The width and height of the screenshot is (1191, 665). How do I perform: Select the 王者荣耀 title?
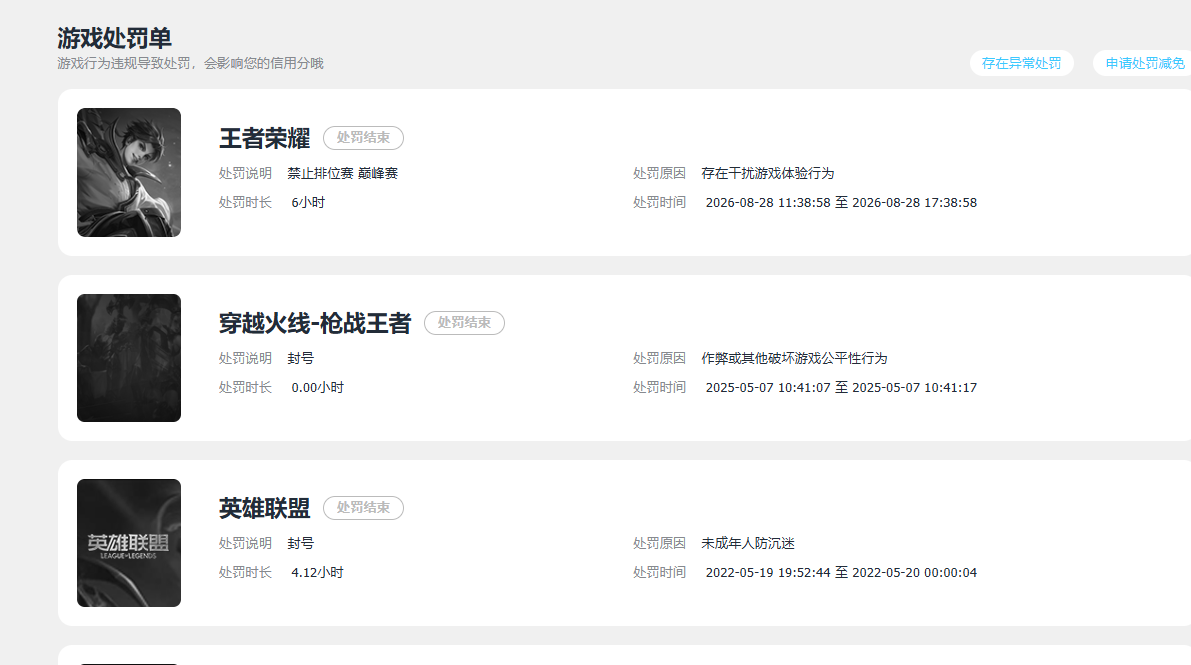click(x=264, y=138)
